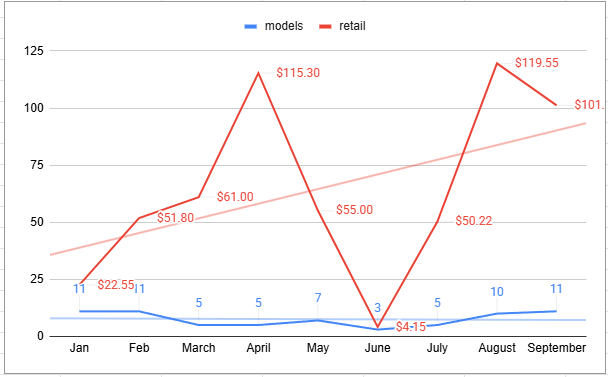The image size is (608, 377).
Task: Click models value 3 above June
Action: click(x=378, y=308)
